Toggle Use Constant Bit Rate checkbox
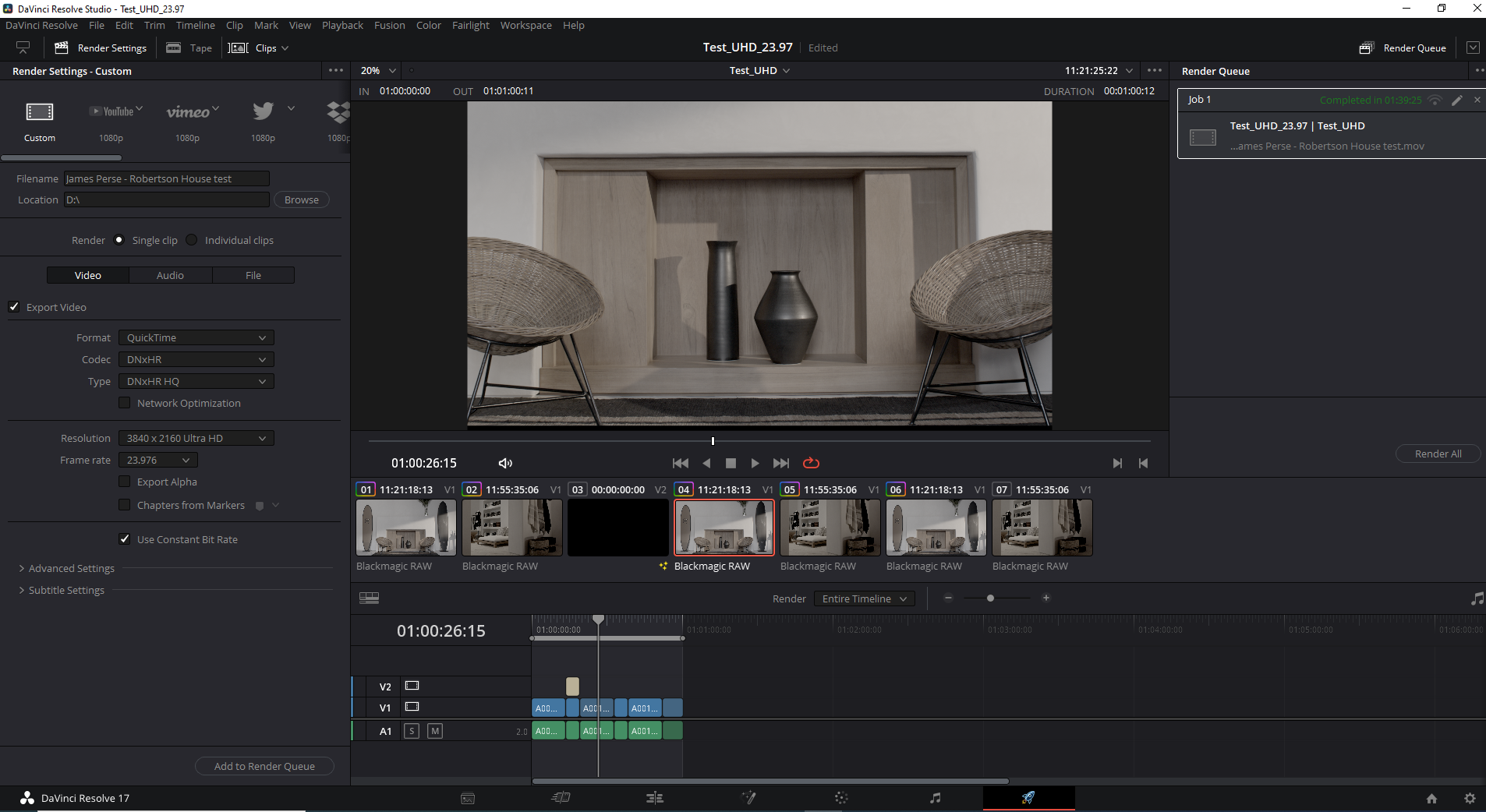This screenshot has width=1486, height=812. pos(125,538)
